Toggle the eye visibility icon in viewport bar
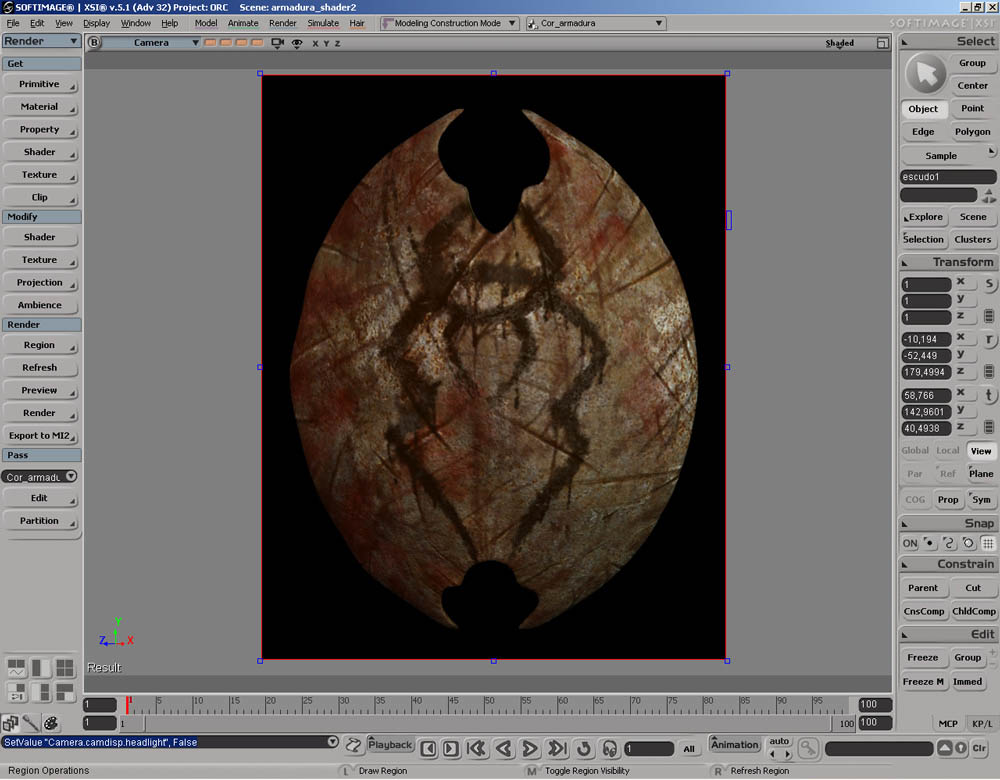1000x780 pixels. click(297, 43)
